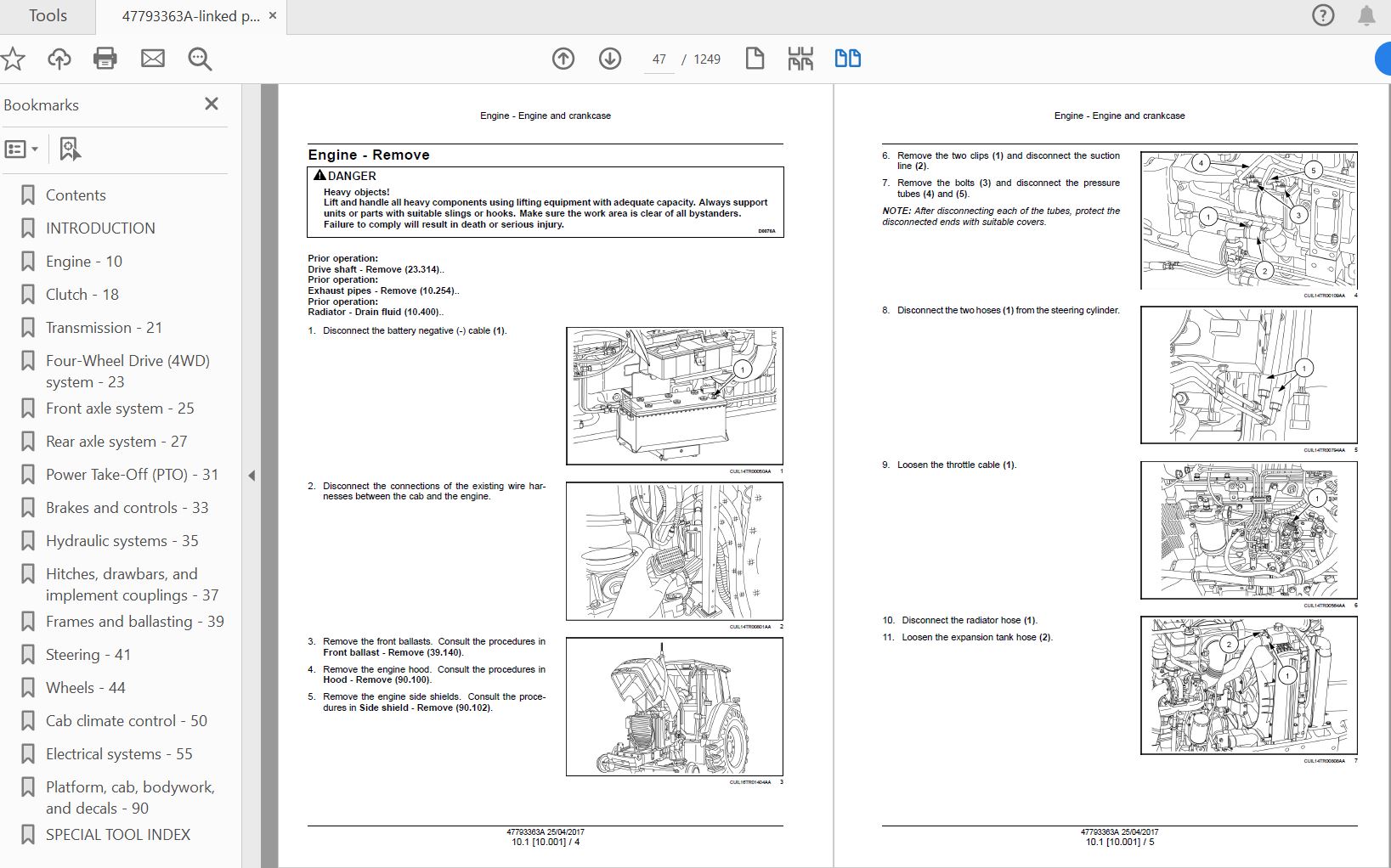Open the Tools tab
Image resolution: width=1391 pixels, height=868 pixels.
[x=48, y=16]
